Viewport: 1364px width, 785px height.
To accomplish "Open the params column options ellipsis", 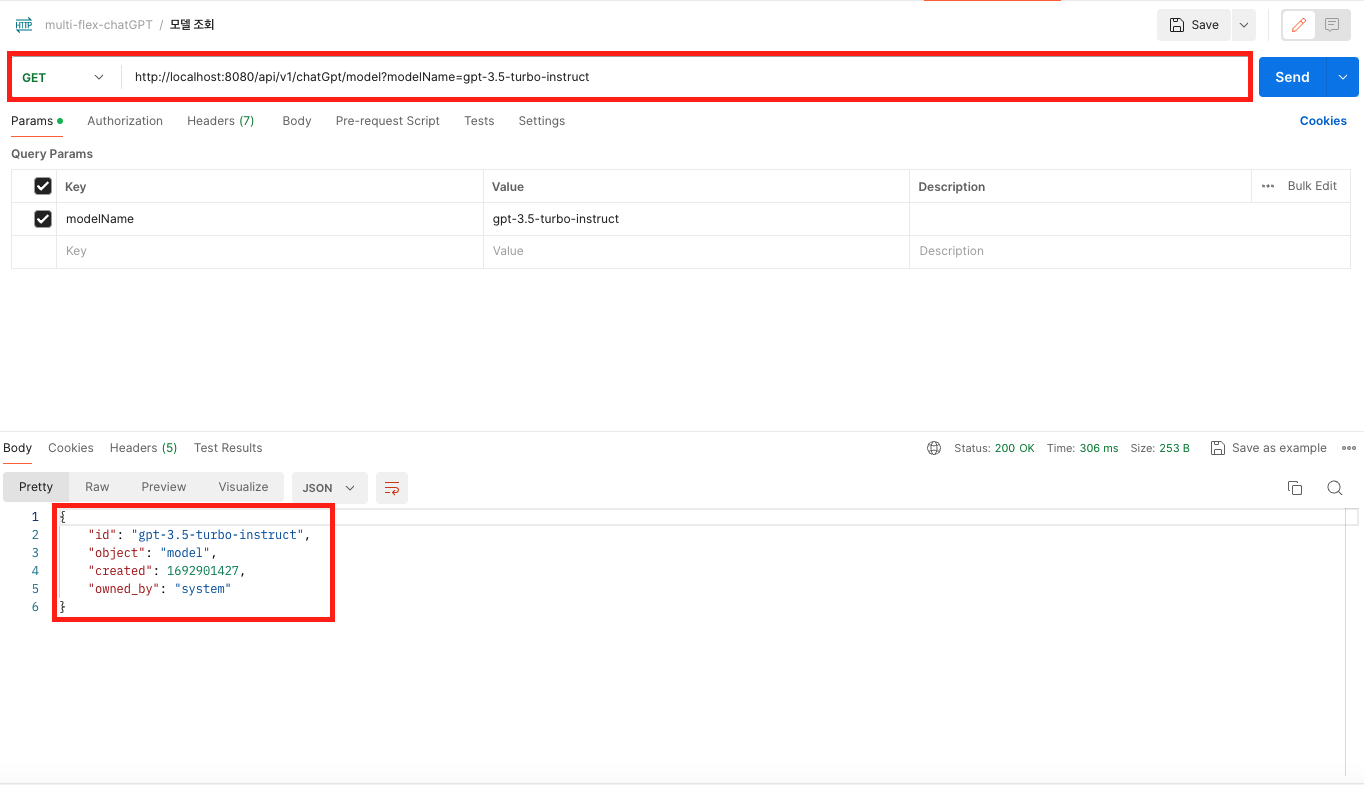I will pos(1268,186).
